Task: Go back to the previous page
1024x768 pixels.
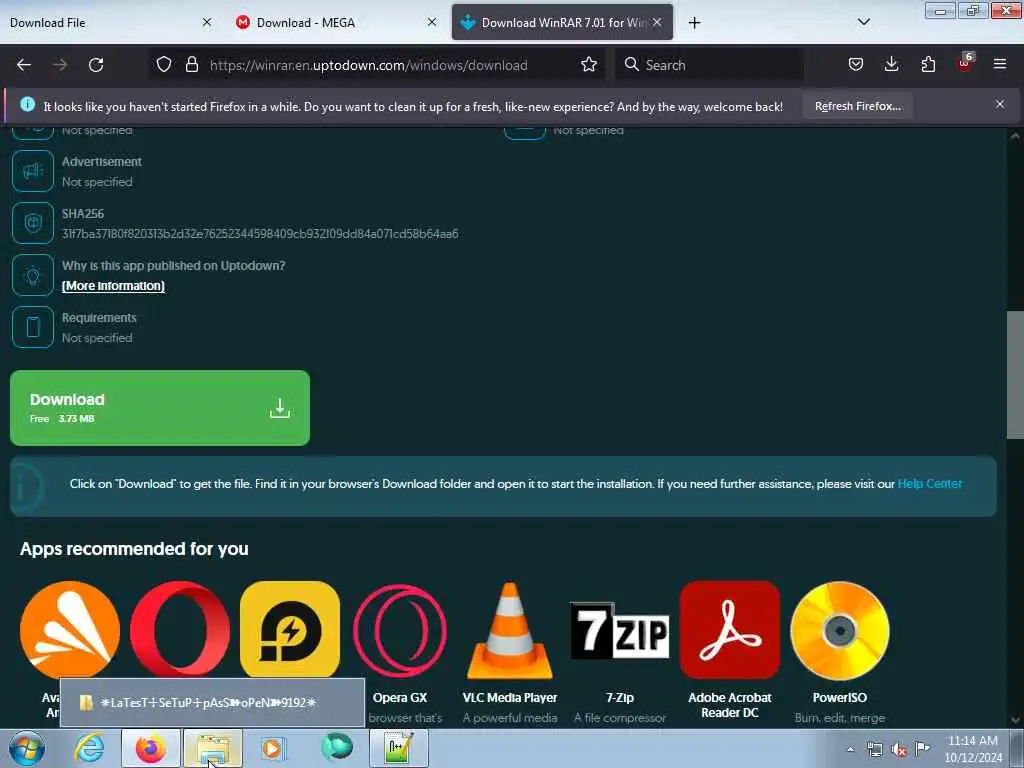Action: click(24, 65)
